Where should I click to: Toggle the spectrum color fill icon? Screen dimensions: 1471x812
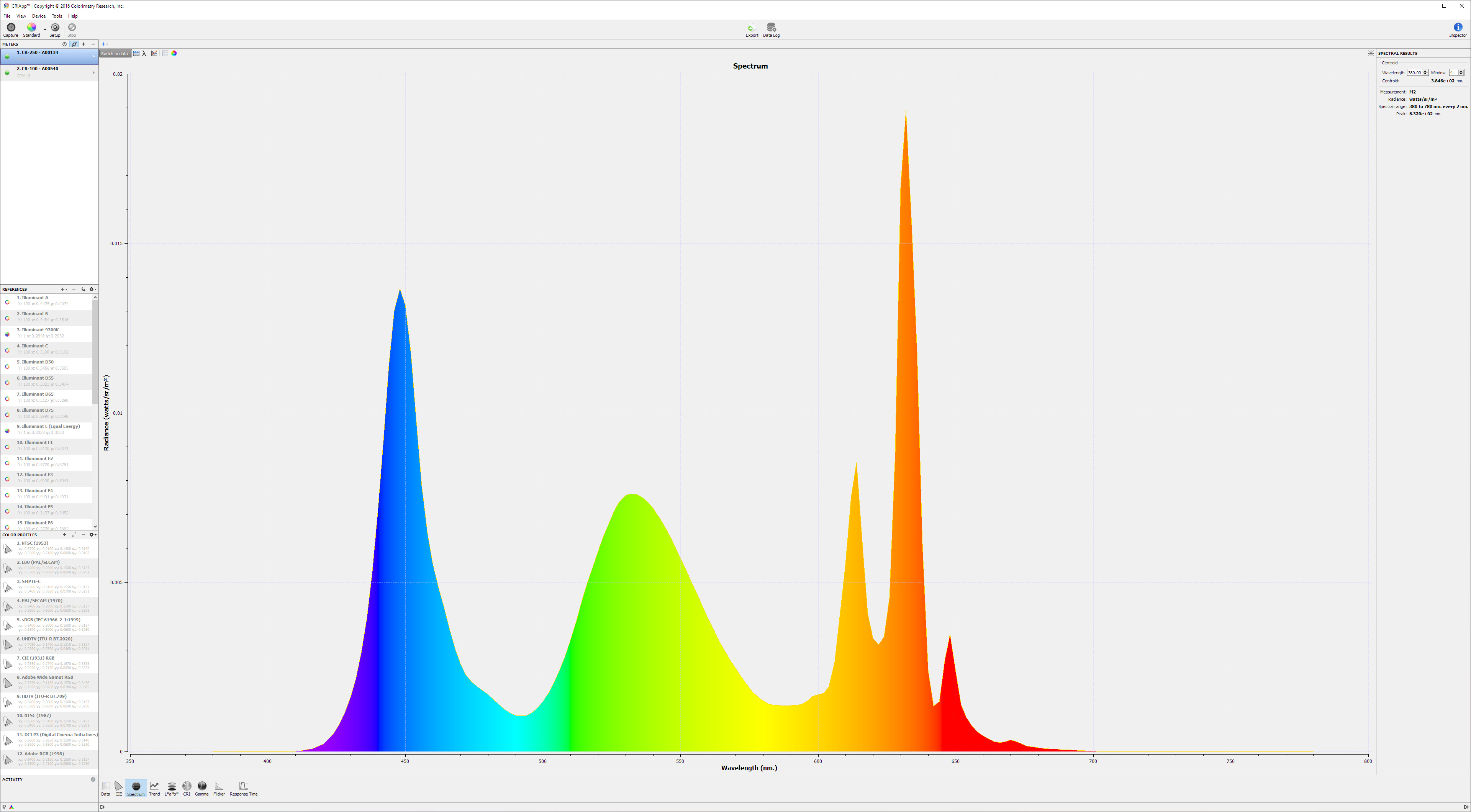(174, 54)
